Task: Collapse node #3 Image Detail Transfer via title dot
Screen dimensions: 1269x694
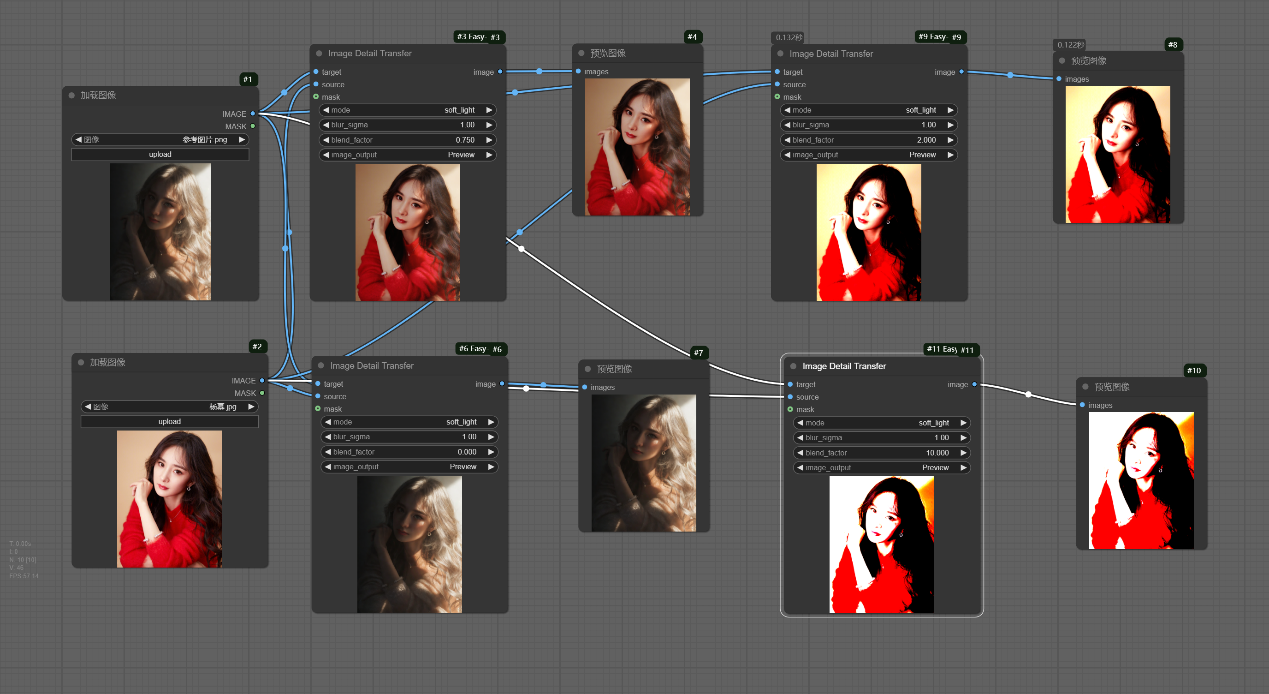Action: [x=319, y=54]
